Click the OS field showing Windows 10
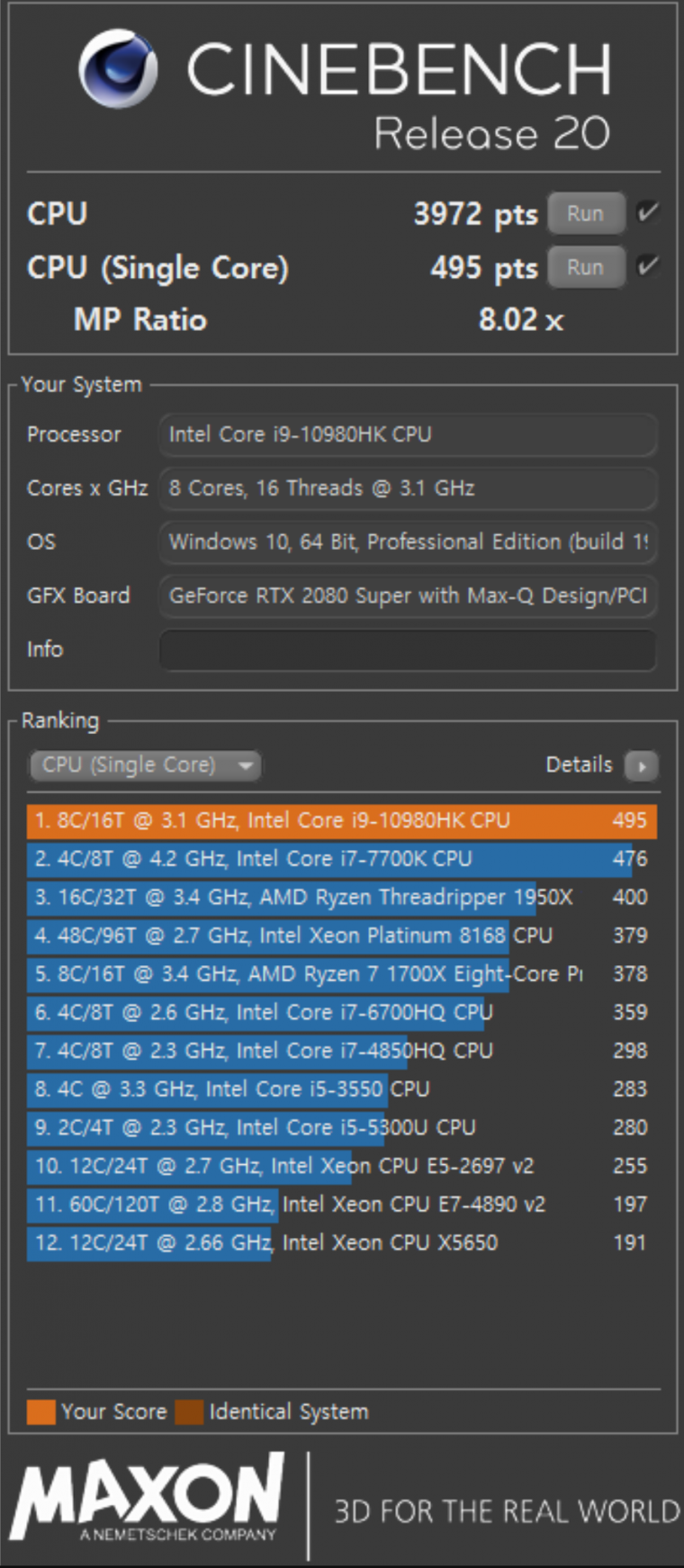Image resolution: width=684 pixels, height=1568 pixels. pos(408,542)
